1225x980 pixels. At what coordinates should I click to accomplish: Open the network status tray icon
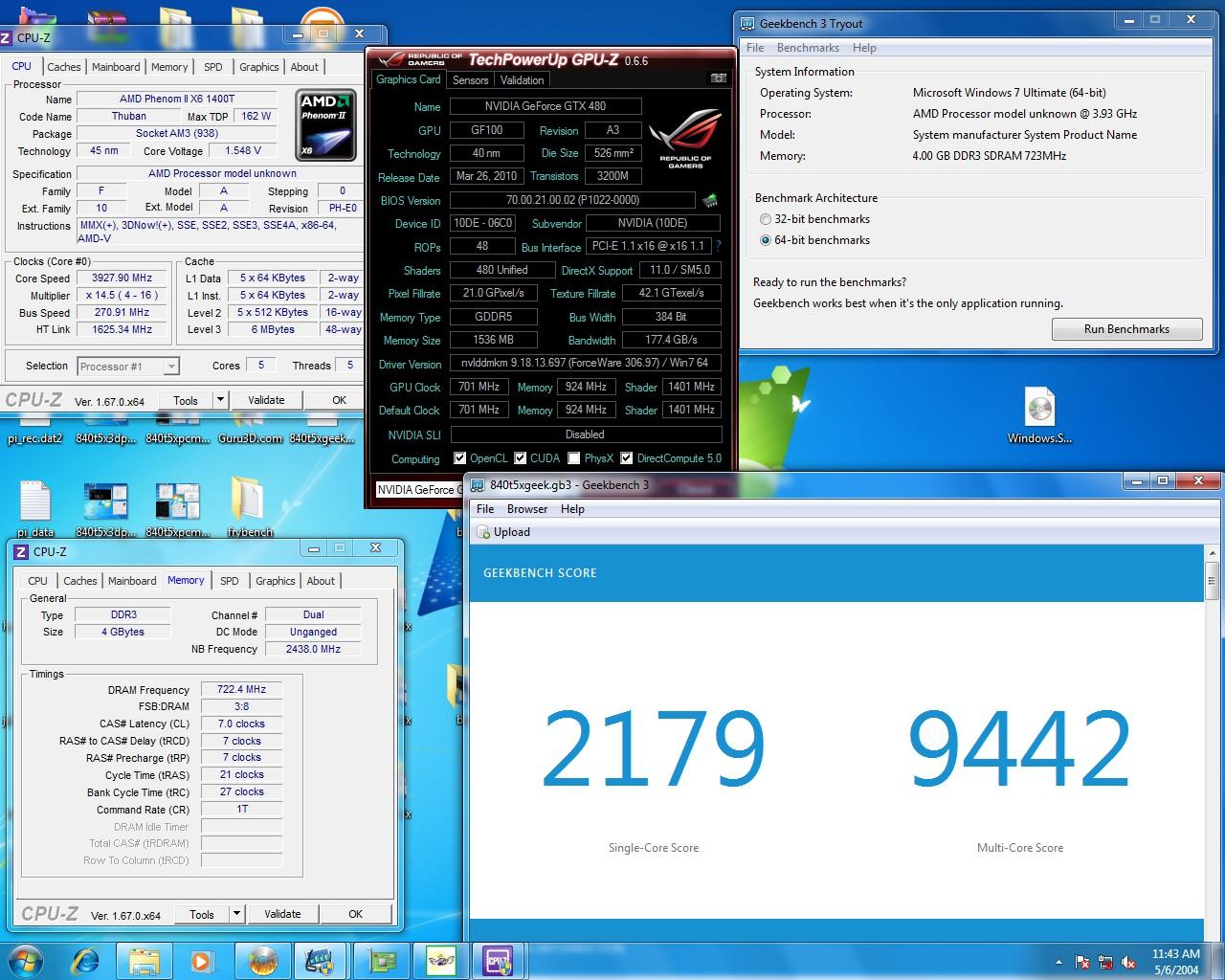coord(1106,962)
